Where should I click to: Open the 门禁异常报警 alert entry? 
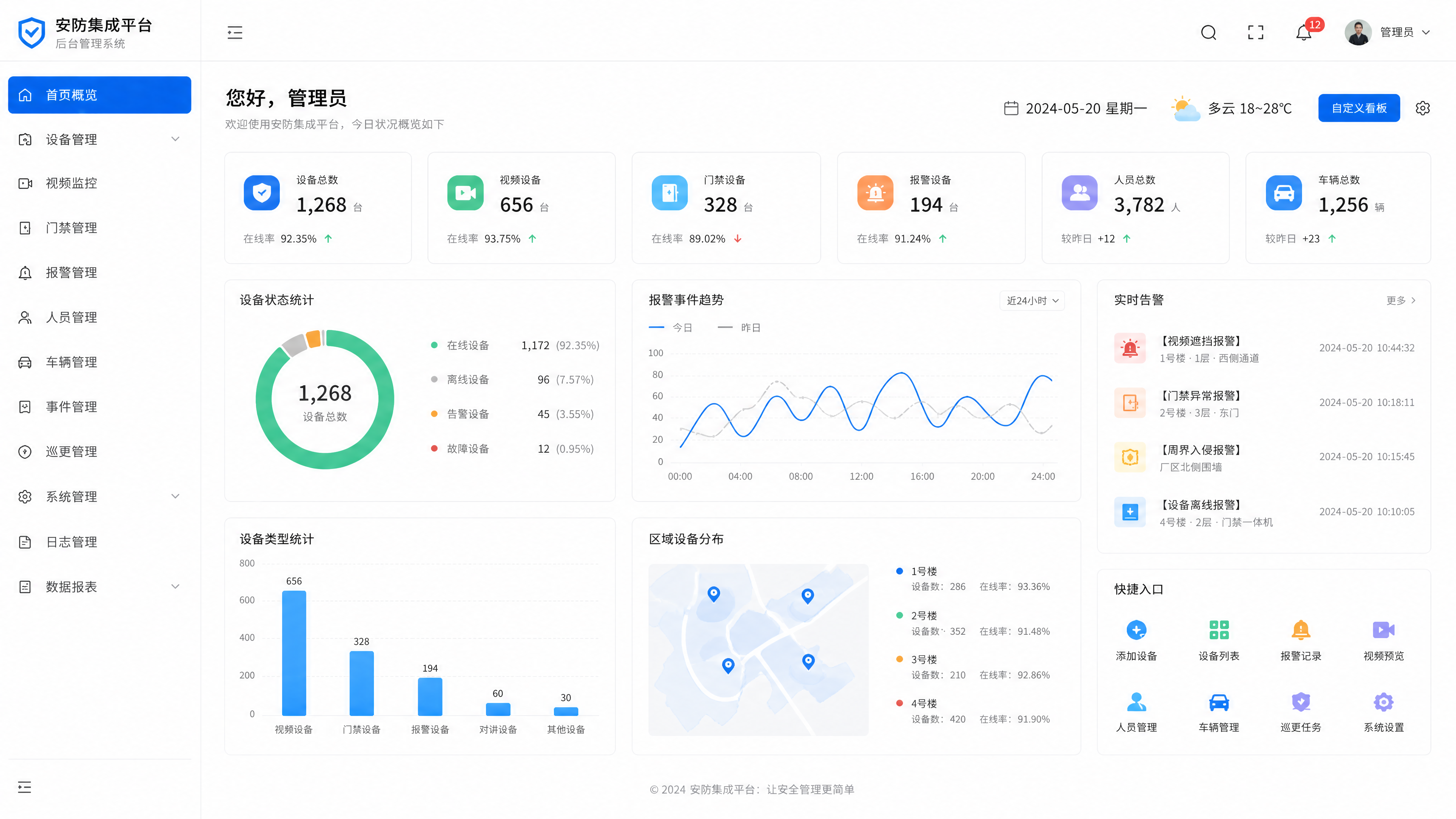(x=1265, y=403)
